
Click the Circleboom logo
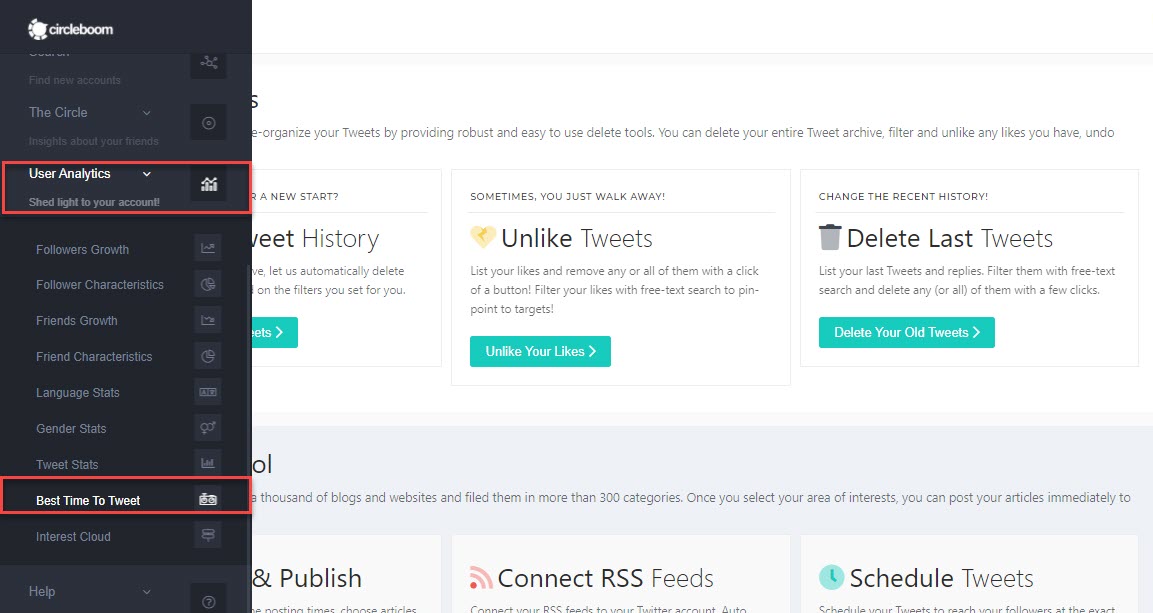pos(71,29)
